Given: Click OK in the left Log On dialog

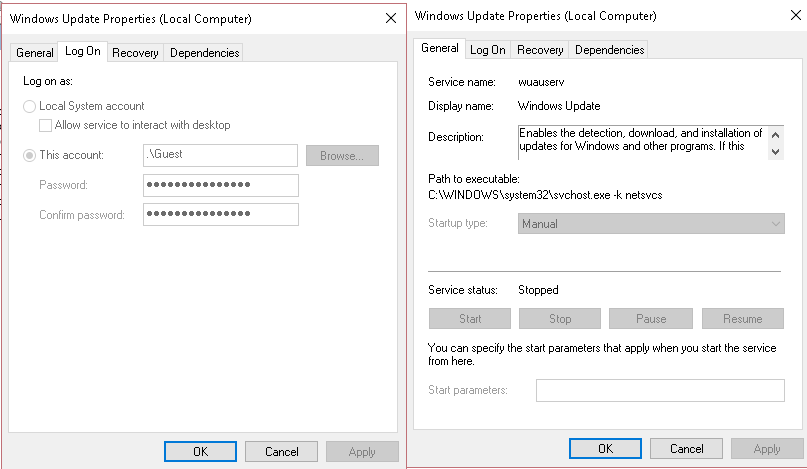Looking at the screenshot, I should [x=200, y=451].
